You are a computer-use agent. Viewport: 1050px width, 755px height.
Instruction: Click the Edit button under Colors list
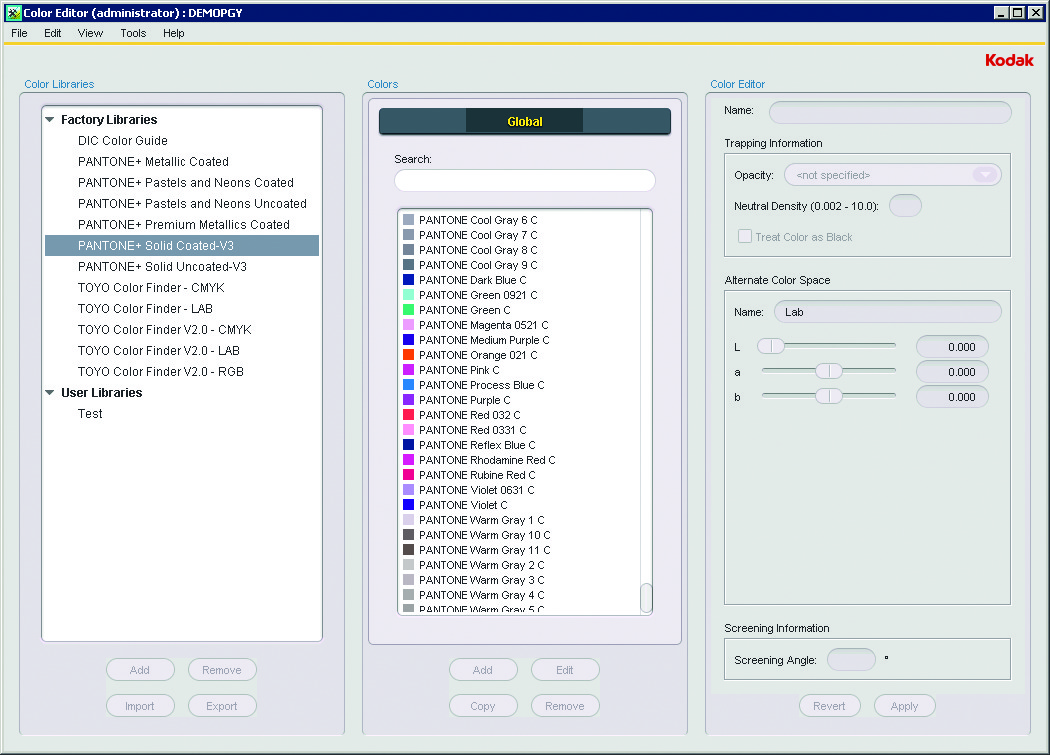[x=565, y=670]
